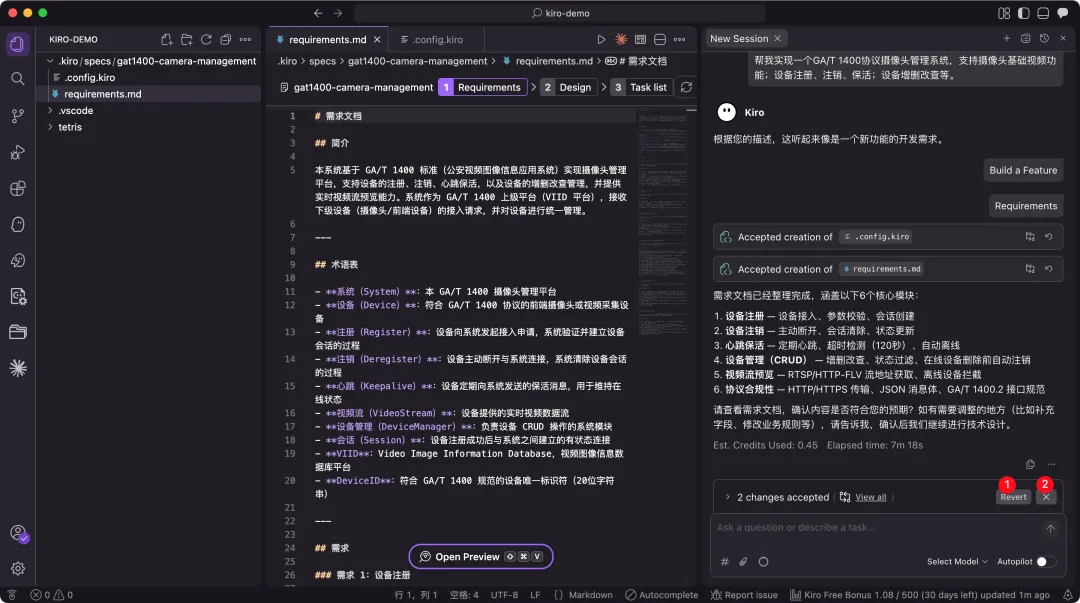Screen dimensions: 1080x603
Task: Undo the accepted requirements.md creation
Action: click(x=1048, y=269)
